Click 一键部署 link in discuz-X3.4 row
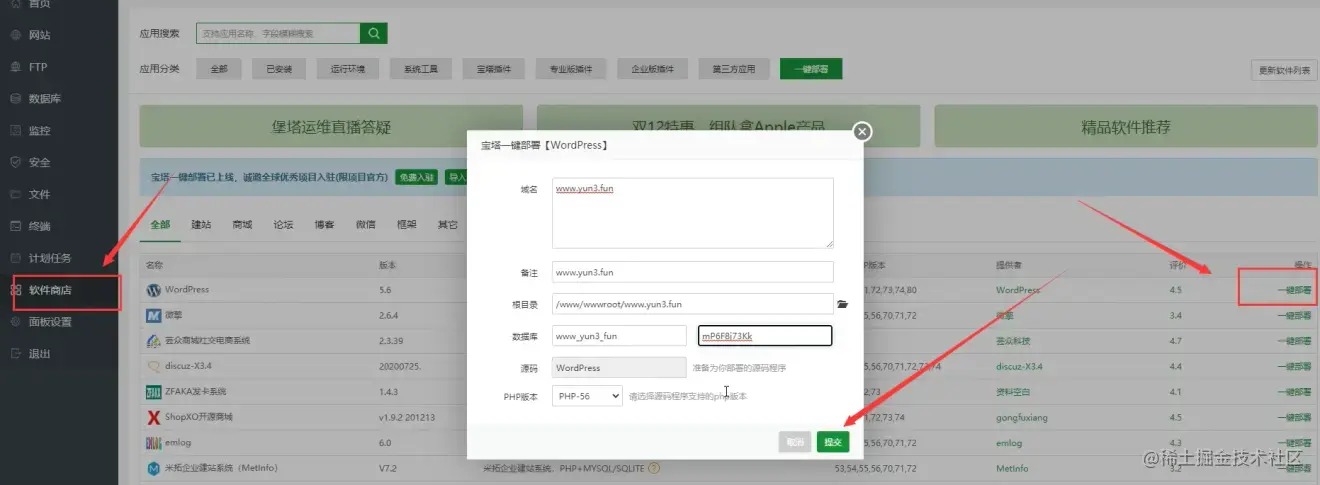 [1294, 366]
